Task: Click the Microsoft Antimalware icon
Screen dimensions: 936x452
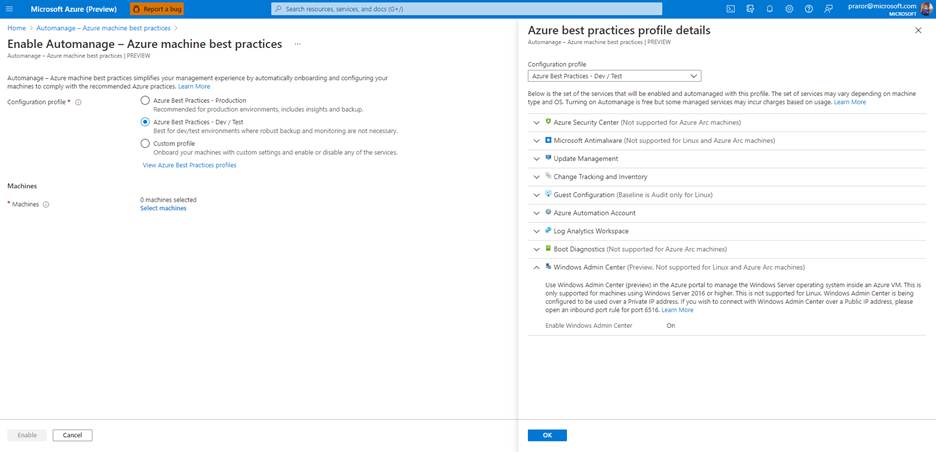Action: [x=548, y=140]
